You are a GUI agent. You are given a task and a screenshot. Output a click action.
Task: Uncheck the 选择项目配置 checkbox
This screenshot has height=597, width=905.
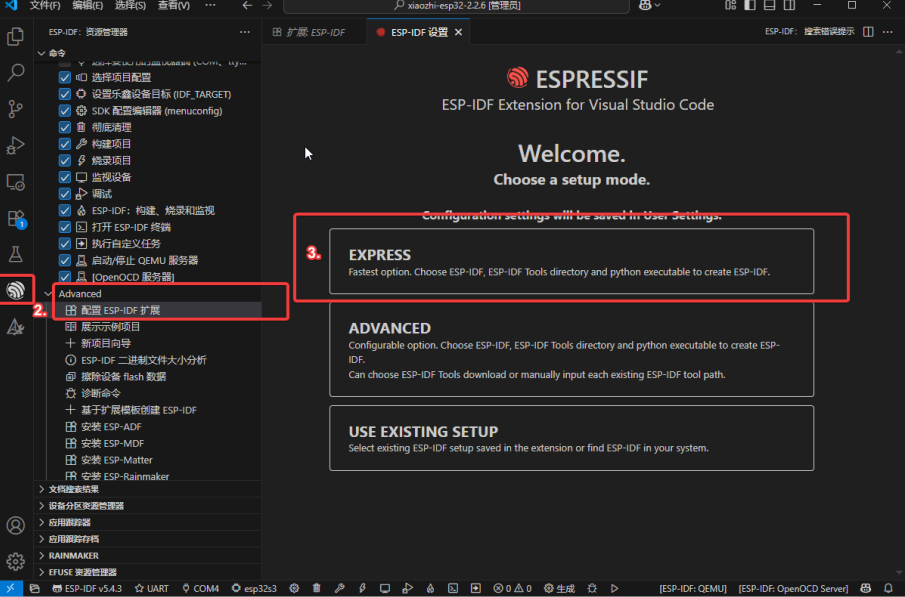tap(65, 77)
